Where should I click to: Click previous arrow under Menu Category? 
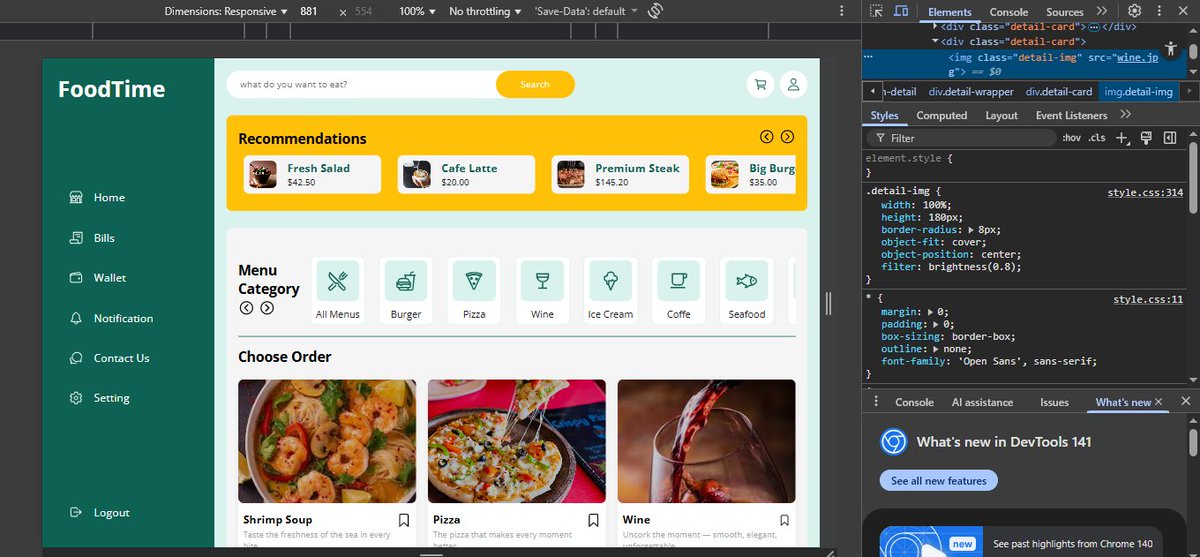coord(246,308)
